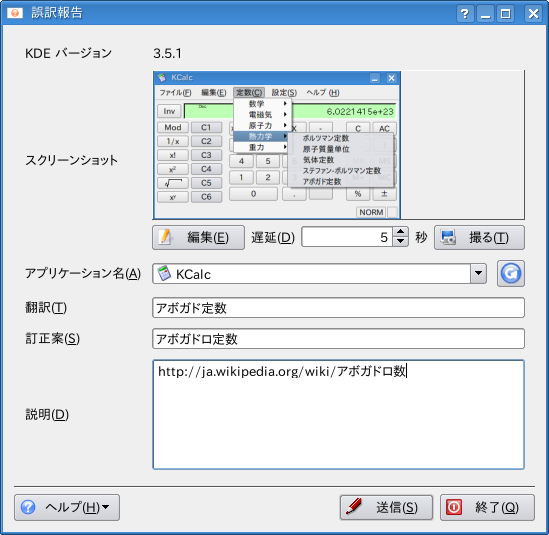Click the 編集(E) edit screenshot button
This screenshot has height=535, width=549.
coord(198,237)
